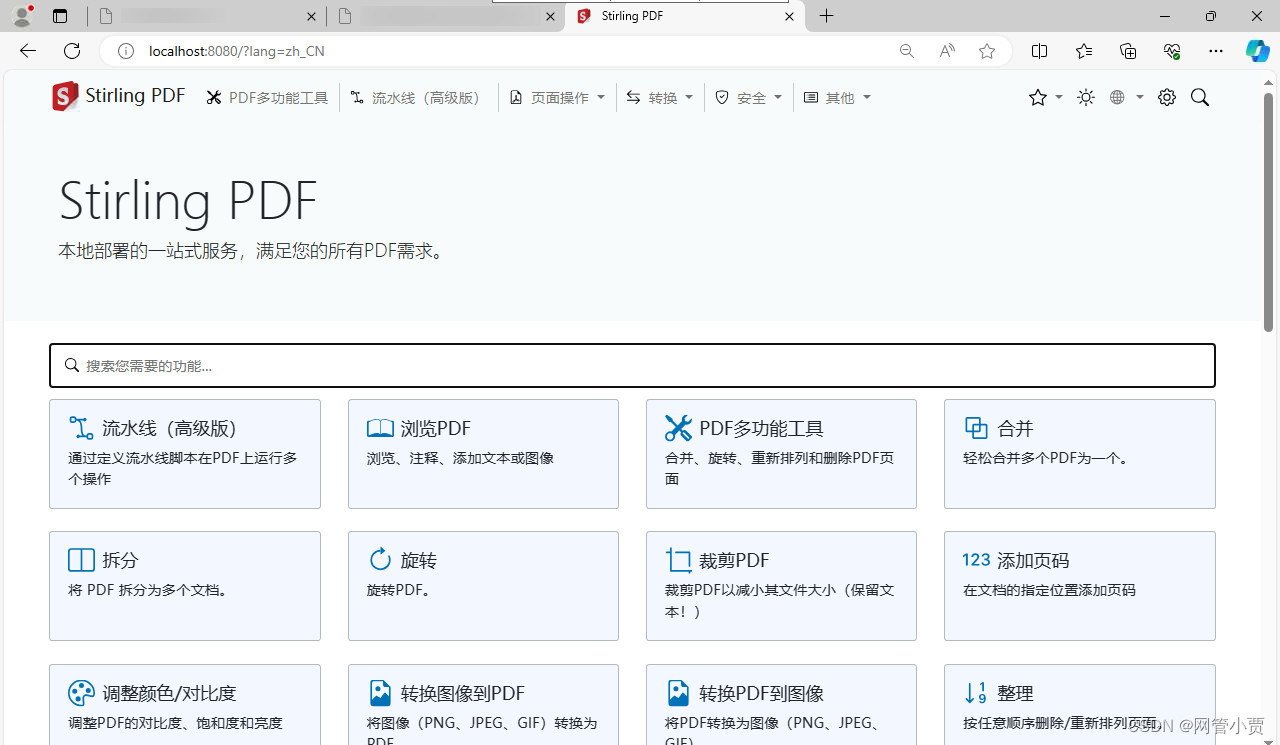Close the Stirling PDF tab

[x=789, y=16]
